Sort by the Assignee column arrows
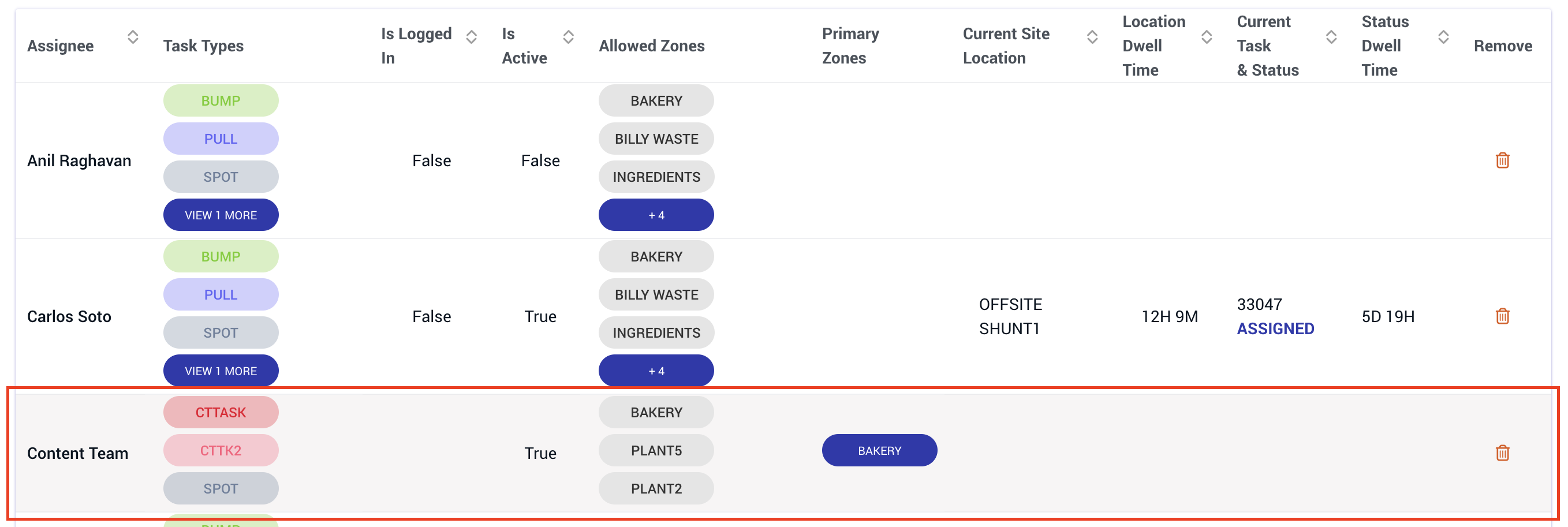The height and width of the screenshot is (527, 1568). pyautogui.click(x=133, y=37)
